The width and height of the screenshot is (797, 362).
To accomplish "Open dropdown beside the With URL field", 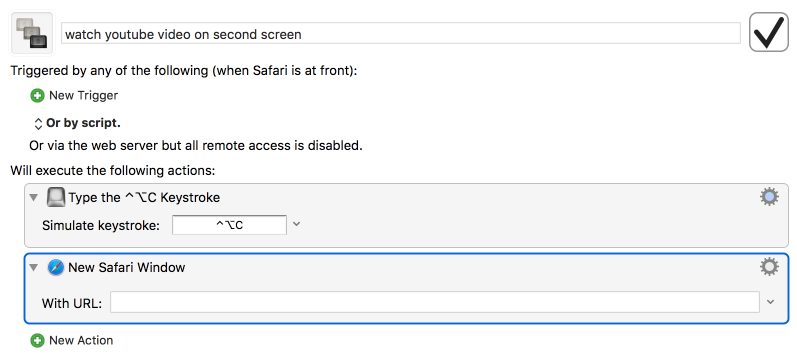I will click(x=771, y=302).
